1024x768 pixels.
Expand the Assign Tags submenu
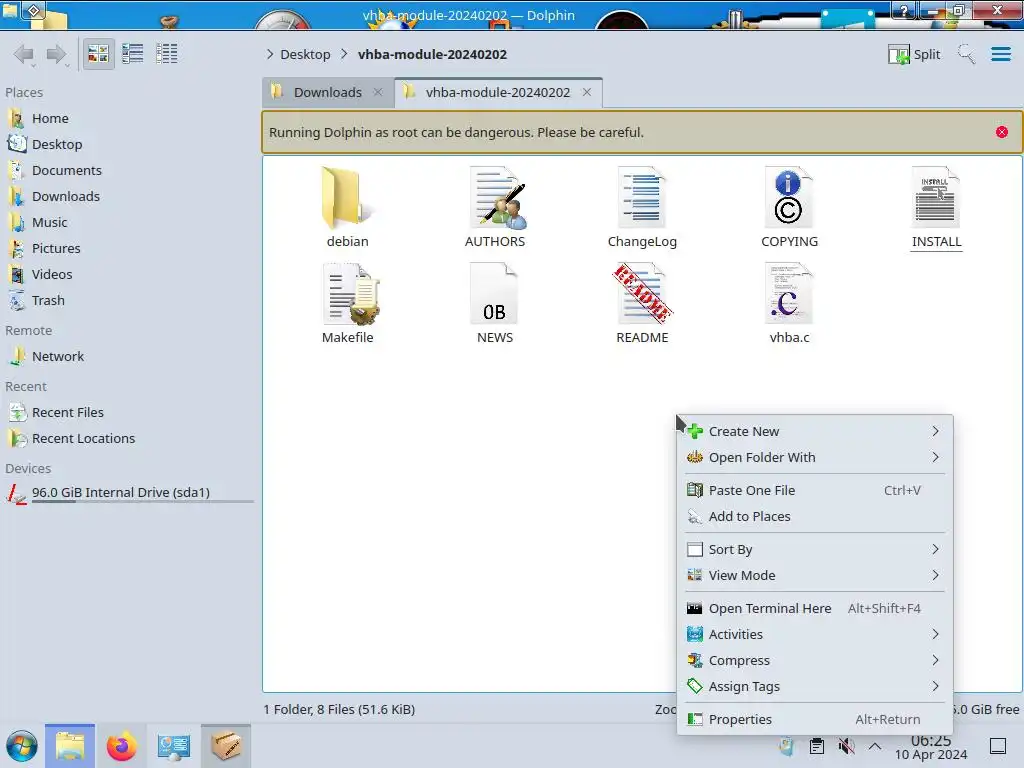[x=814, y=687]
